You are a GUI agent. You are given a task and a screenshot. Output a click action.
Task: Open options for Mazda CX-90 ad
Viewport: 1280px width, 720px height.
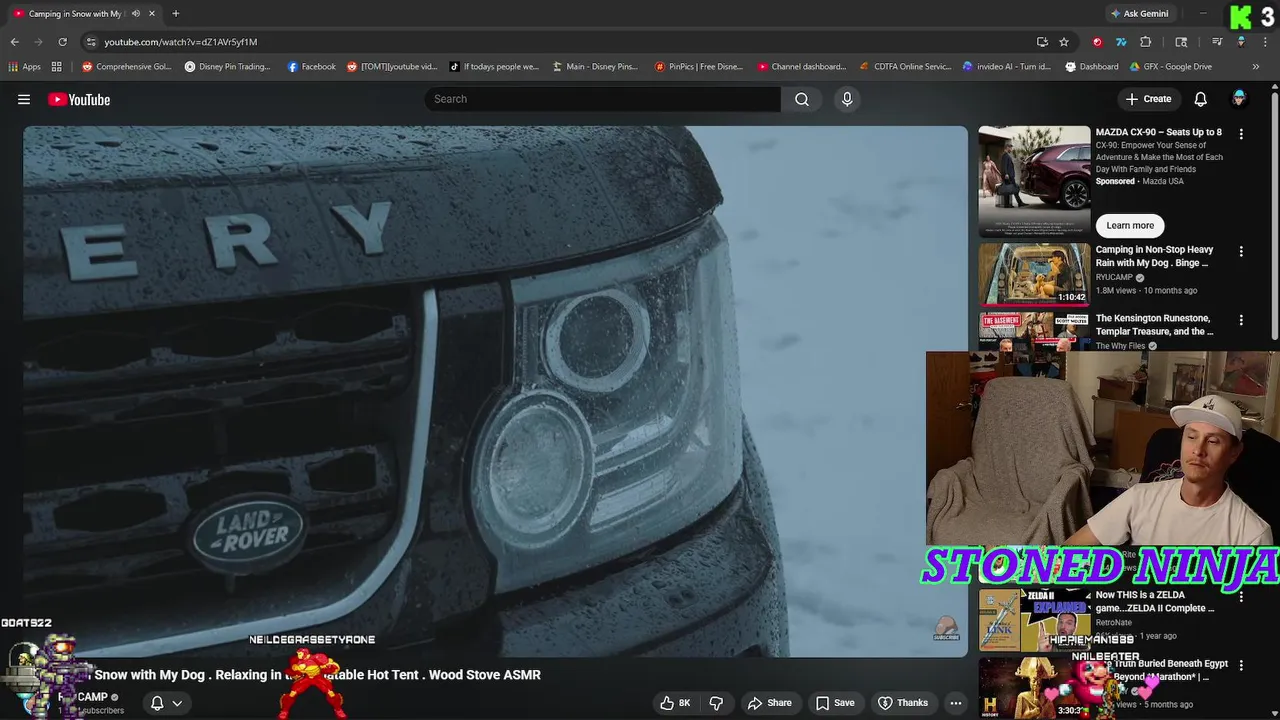1241,133
